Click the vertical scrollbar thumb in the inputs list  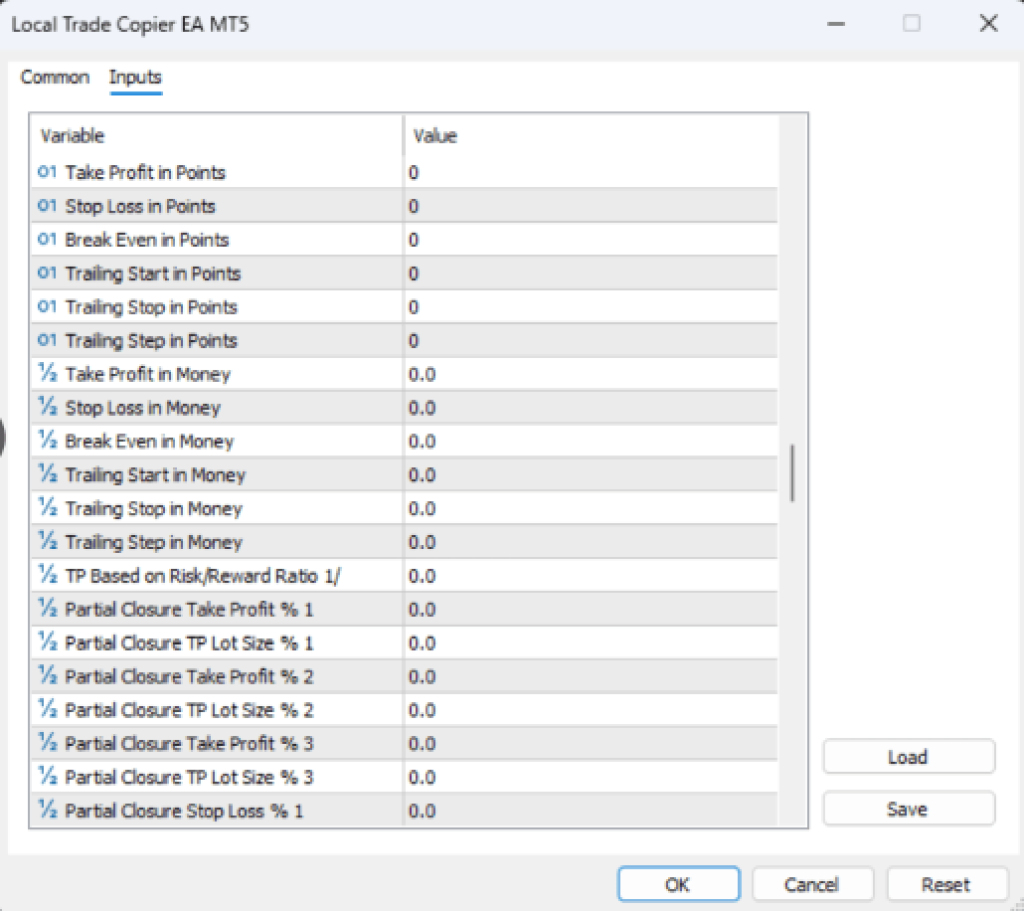tap(792, 473)
